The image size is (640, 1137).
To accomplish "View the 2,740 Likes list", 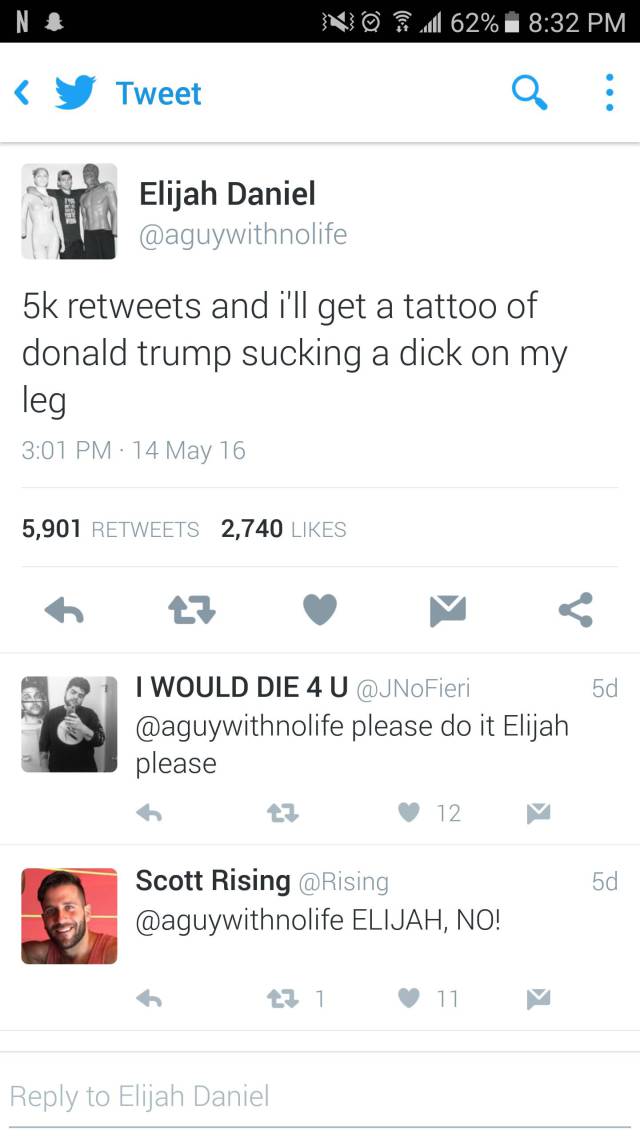I will 283,529.
